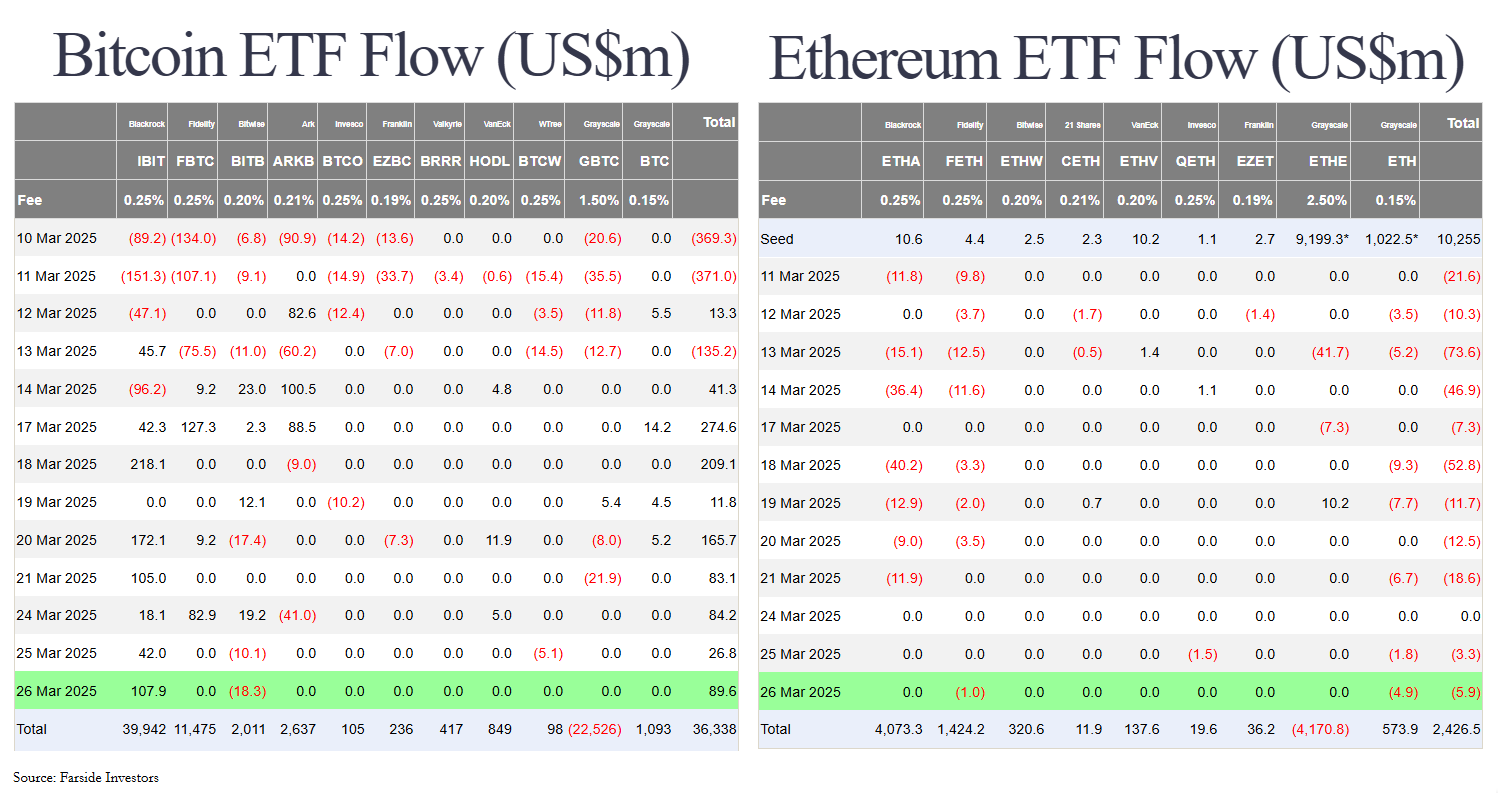Viewport: 1498px width, 793px height.
Task: Click the Ethereum ETF Flow title
Action: coord(1116,58)
